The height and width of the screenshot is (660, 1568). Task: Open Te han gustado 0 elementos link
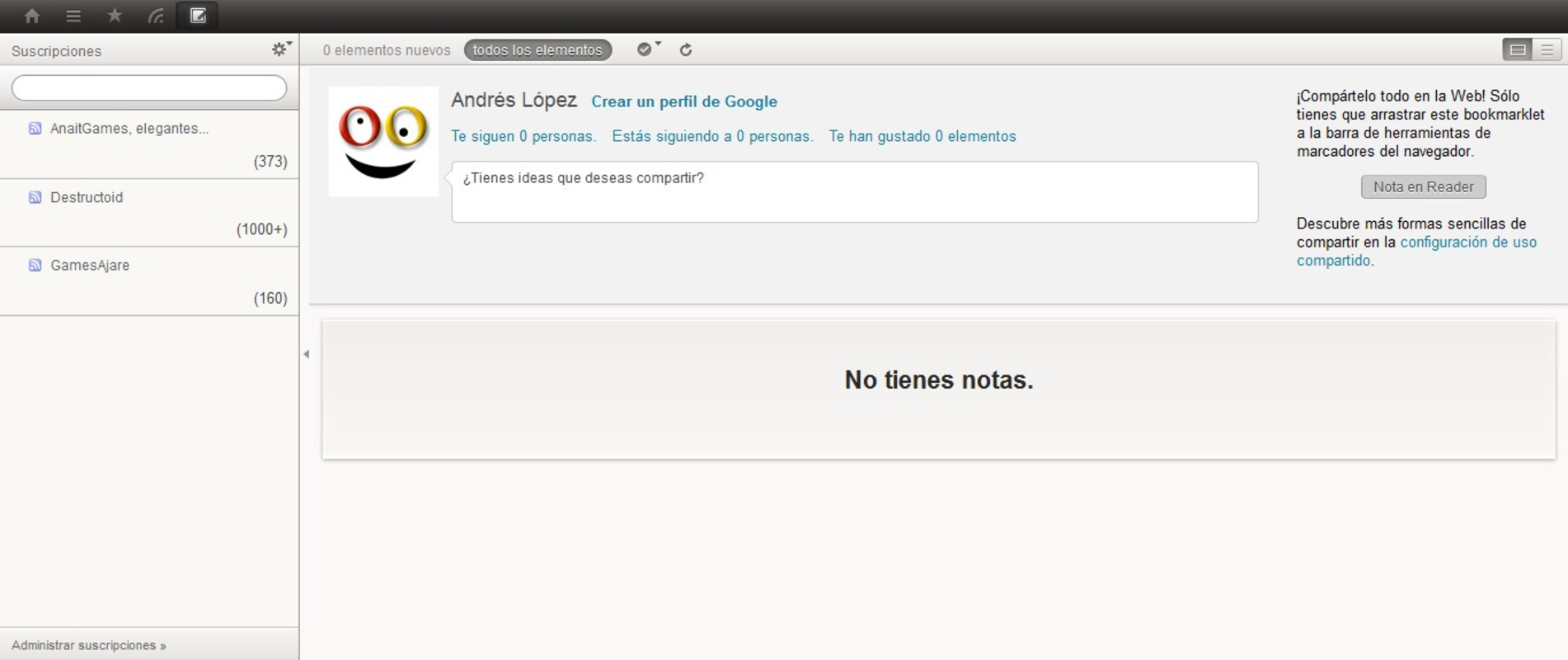(922, 136)
